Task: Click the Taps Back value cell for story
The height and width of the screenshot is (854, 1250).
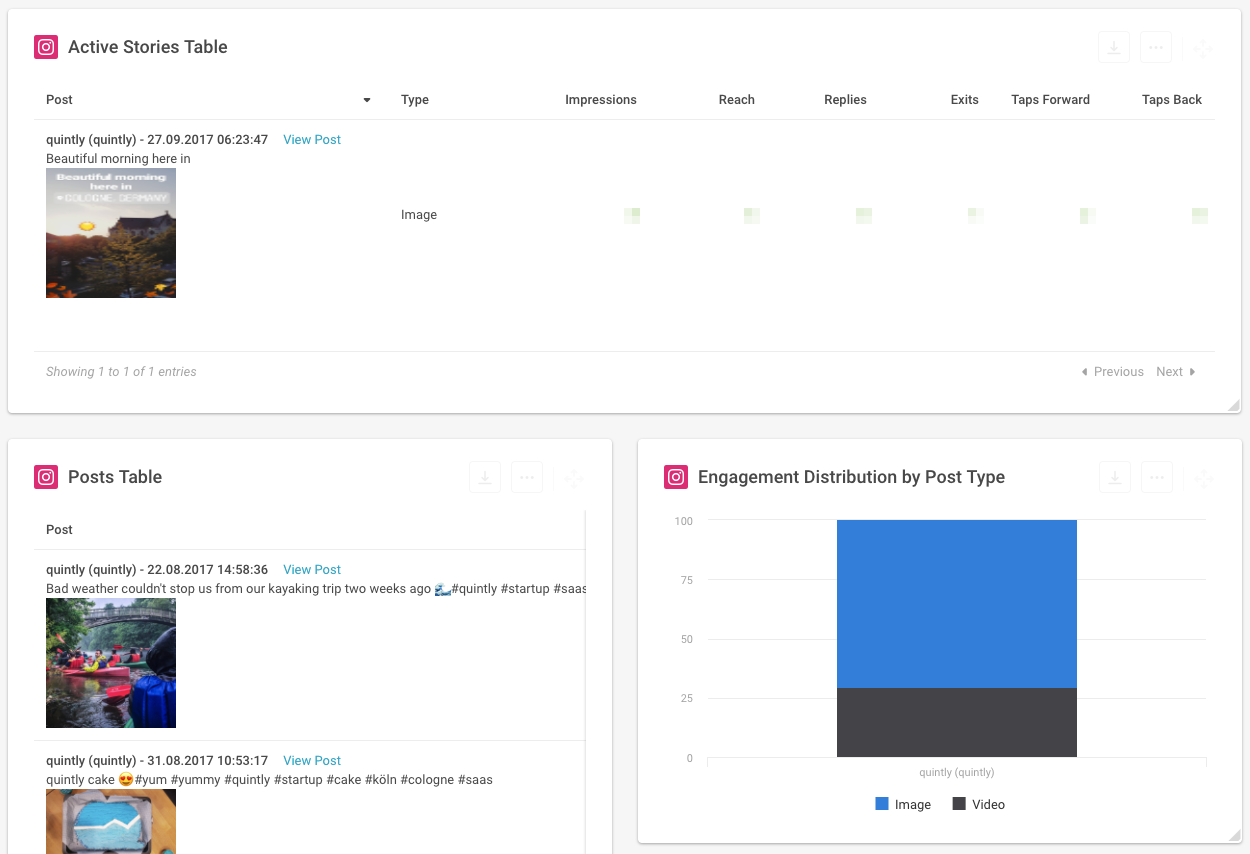Action: 1200,215
